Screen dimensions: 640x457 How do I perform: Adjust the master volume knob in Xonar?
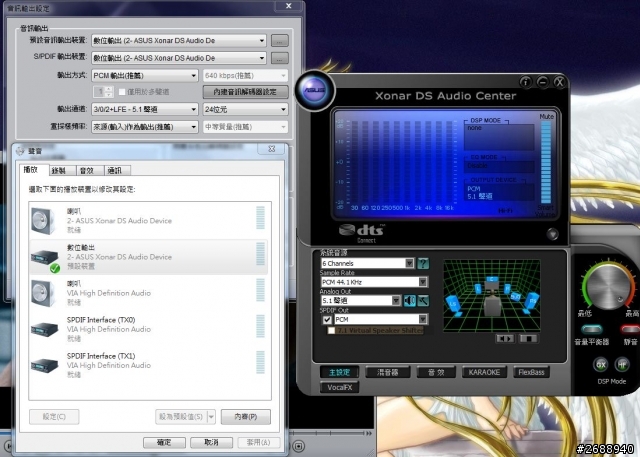[608, 287]
